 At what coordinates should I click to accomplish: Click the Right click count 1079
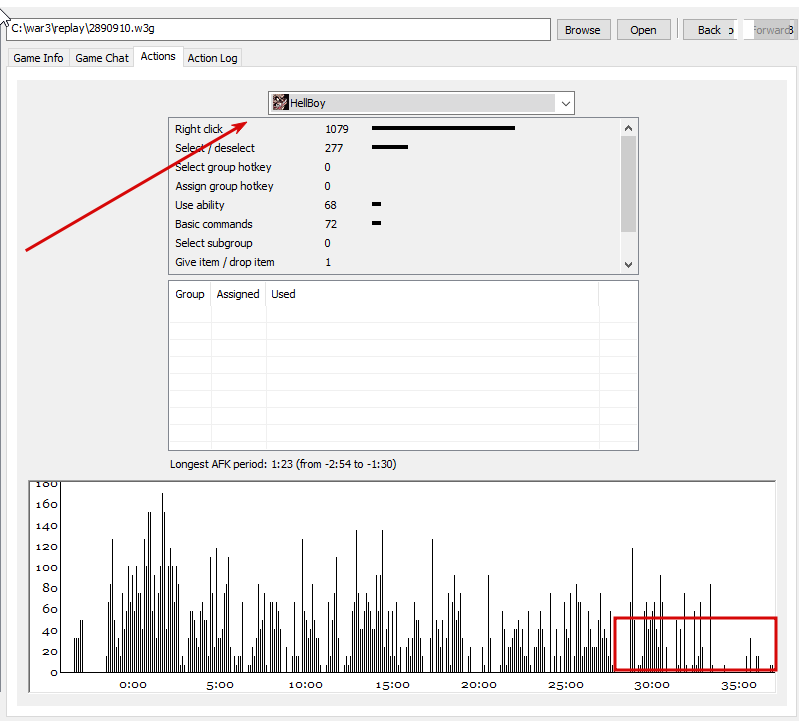(337, 129)
